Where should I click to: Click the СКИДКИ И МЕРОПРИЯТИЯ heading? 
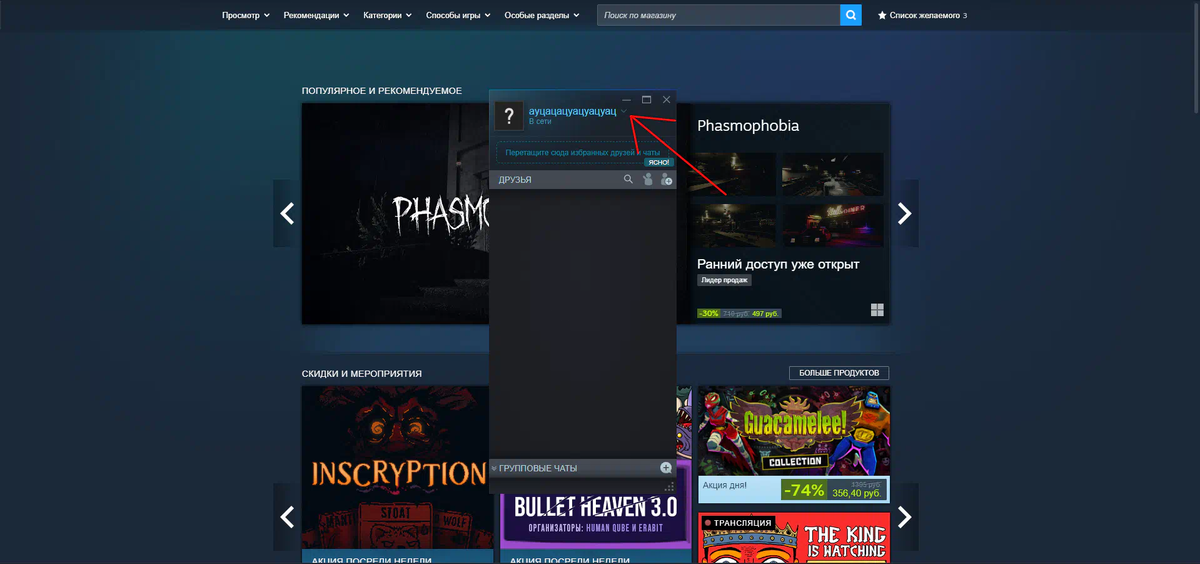[x=362, y=374]
